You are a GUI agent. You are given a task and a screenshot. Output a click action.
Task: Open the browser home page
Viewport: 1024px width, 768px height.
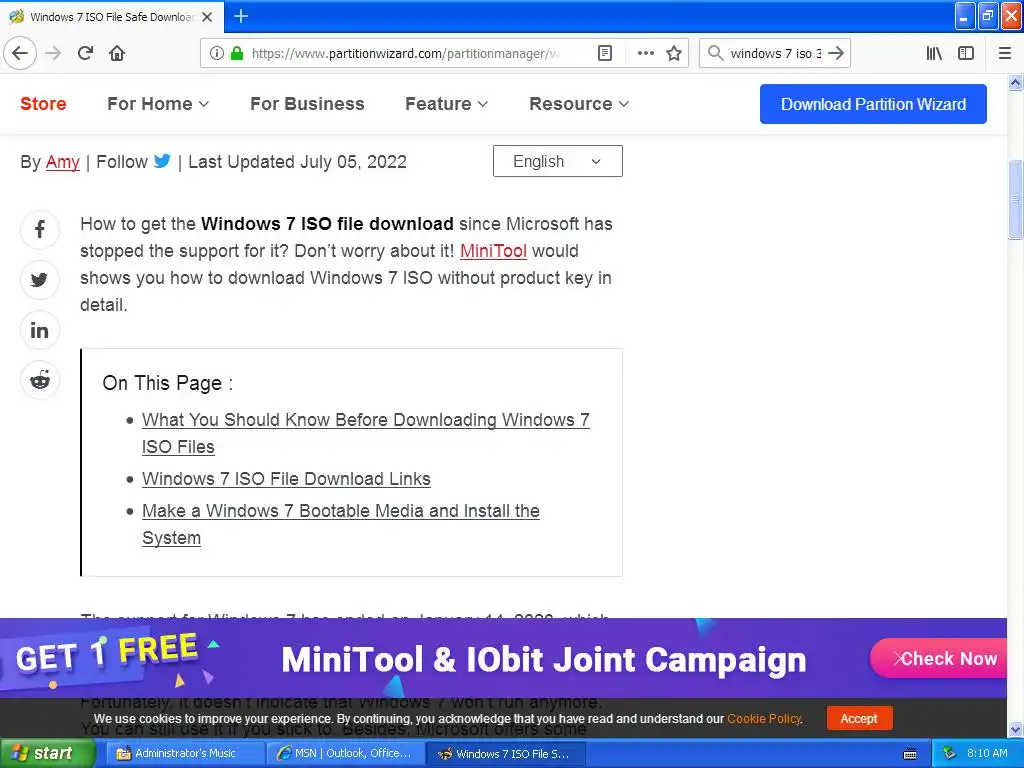click(117, 53)
